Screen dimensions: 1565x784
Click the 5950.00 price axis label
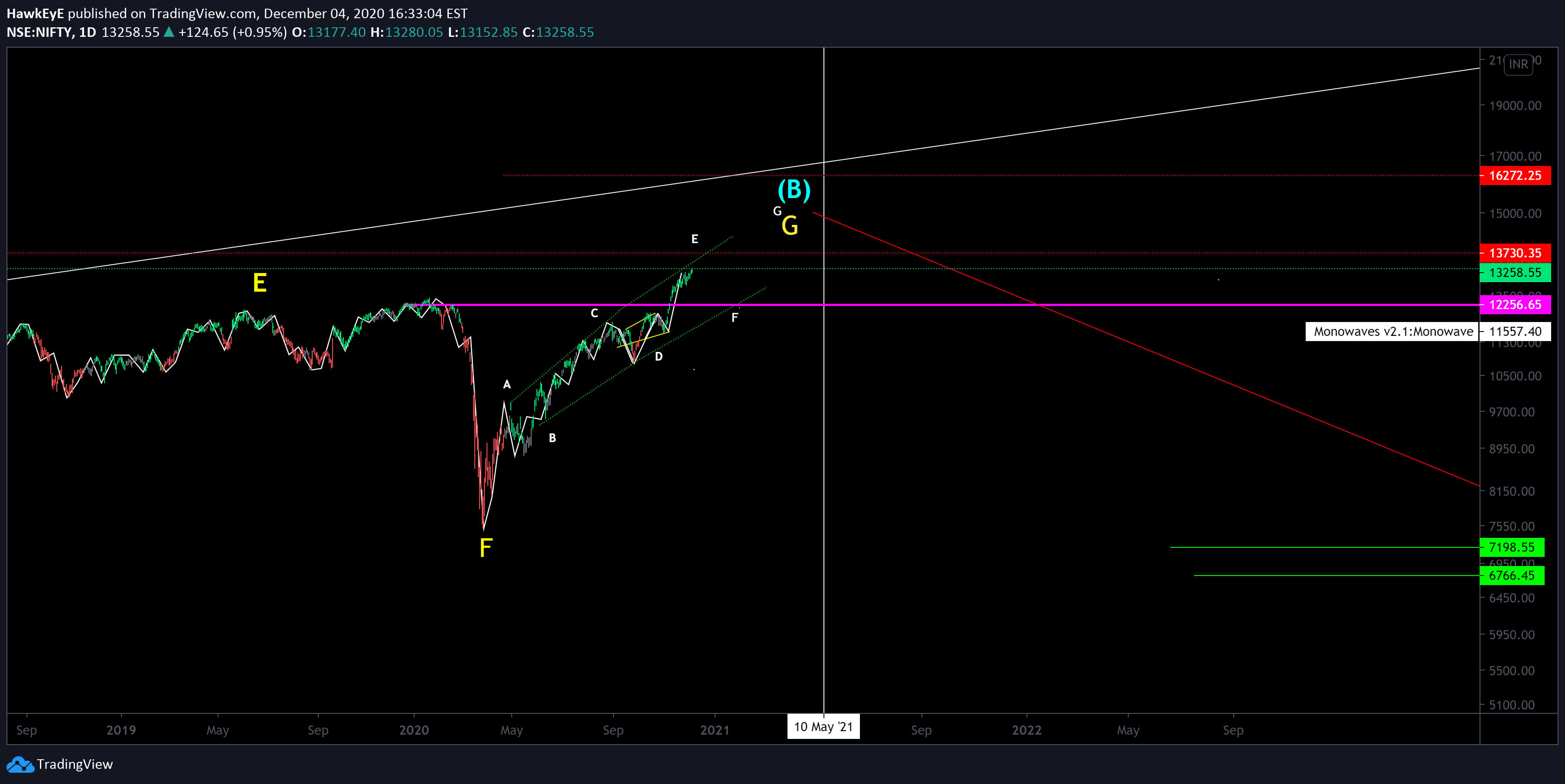[1512, 634]
